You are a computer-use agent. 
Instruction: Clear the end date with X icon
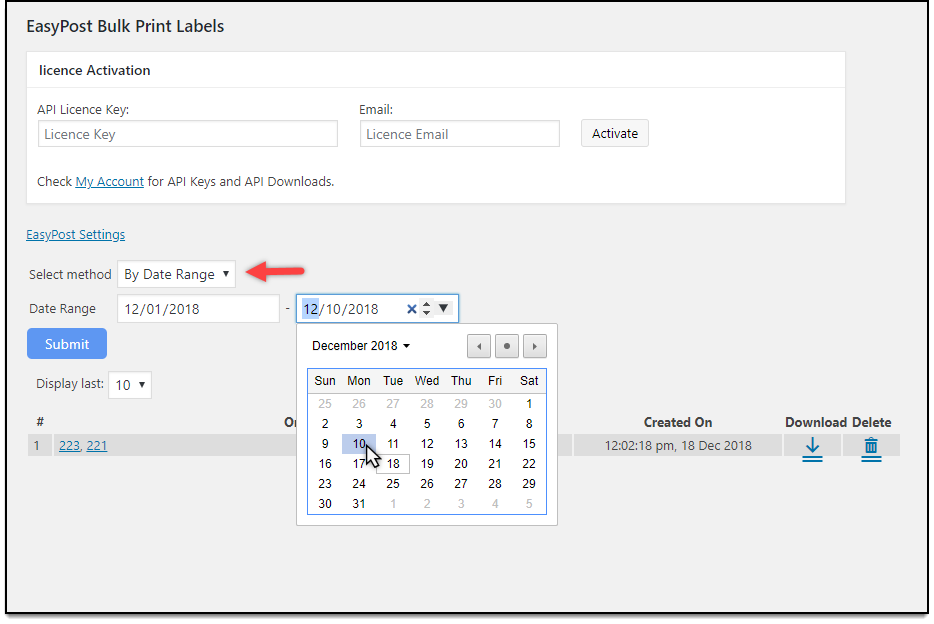click(411, 309)
